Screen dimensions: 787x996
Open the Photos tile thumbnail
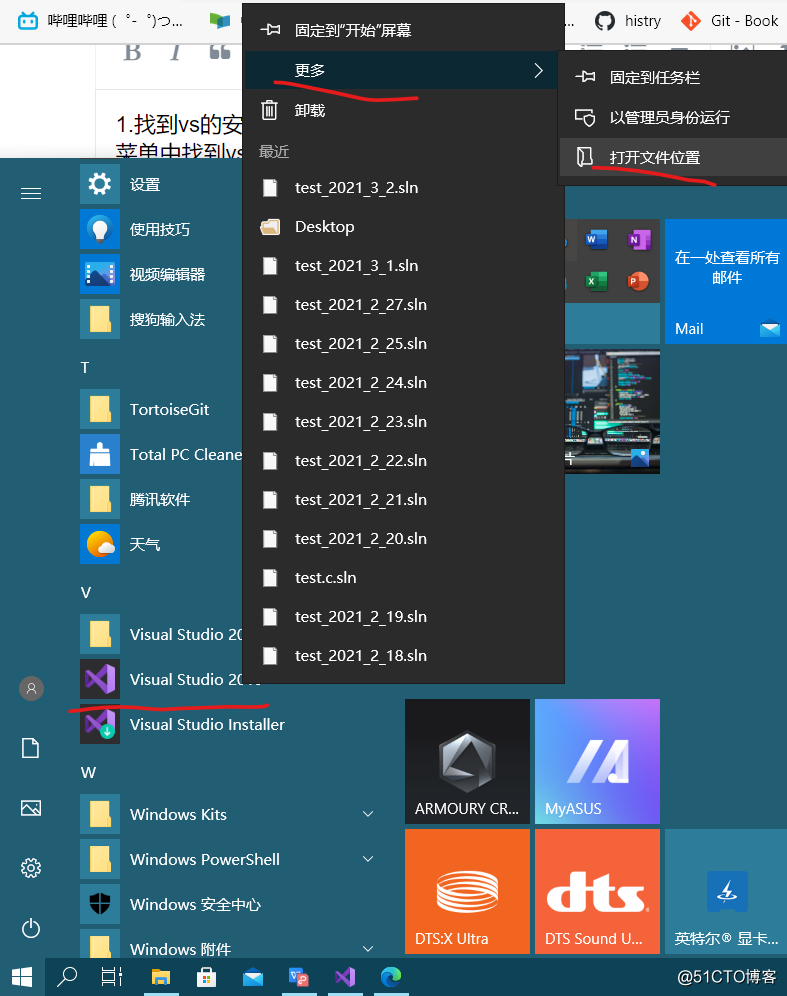click(612, 412)
